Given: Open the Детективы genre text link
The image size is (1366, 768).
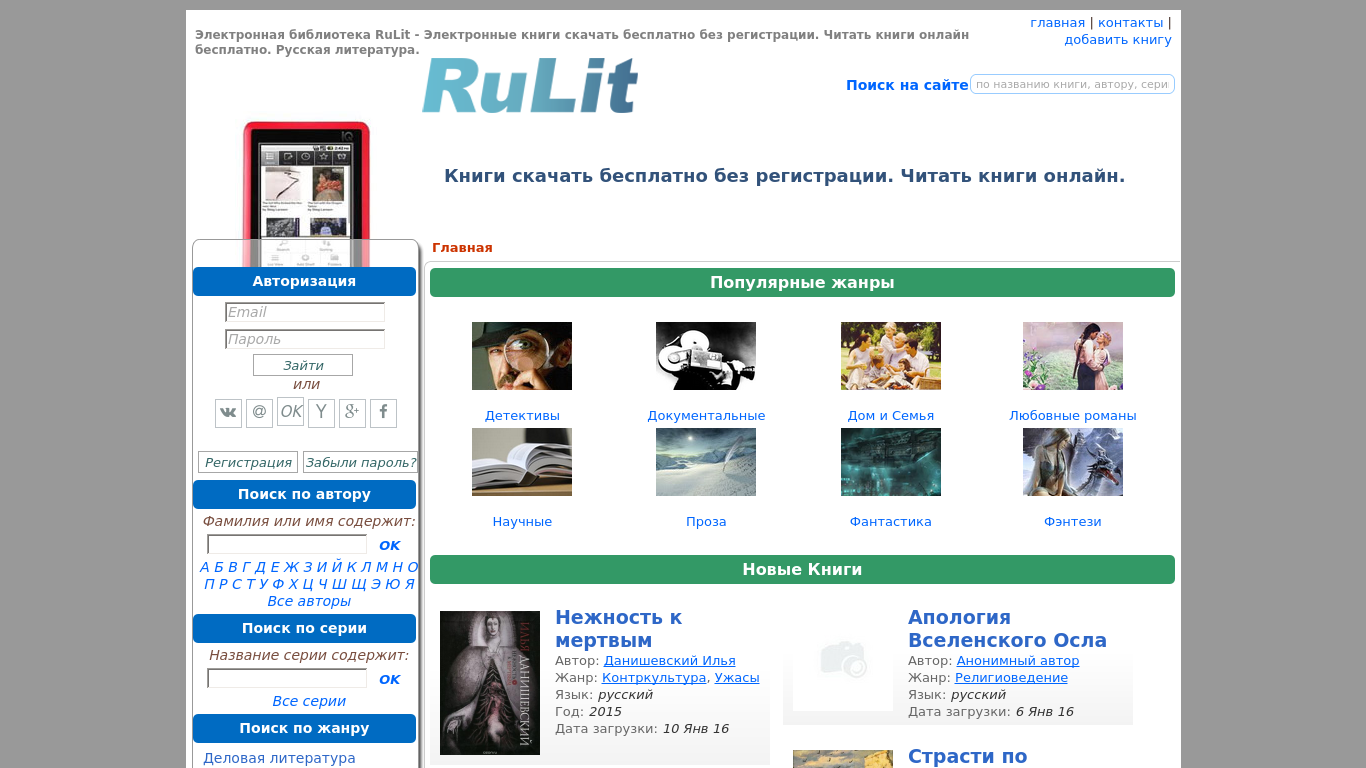Looking at the screenshot, I should point(522,415).
